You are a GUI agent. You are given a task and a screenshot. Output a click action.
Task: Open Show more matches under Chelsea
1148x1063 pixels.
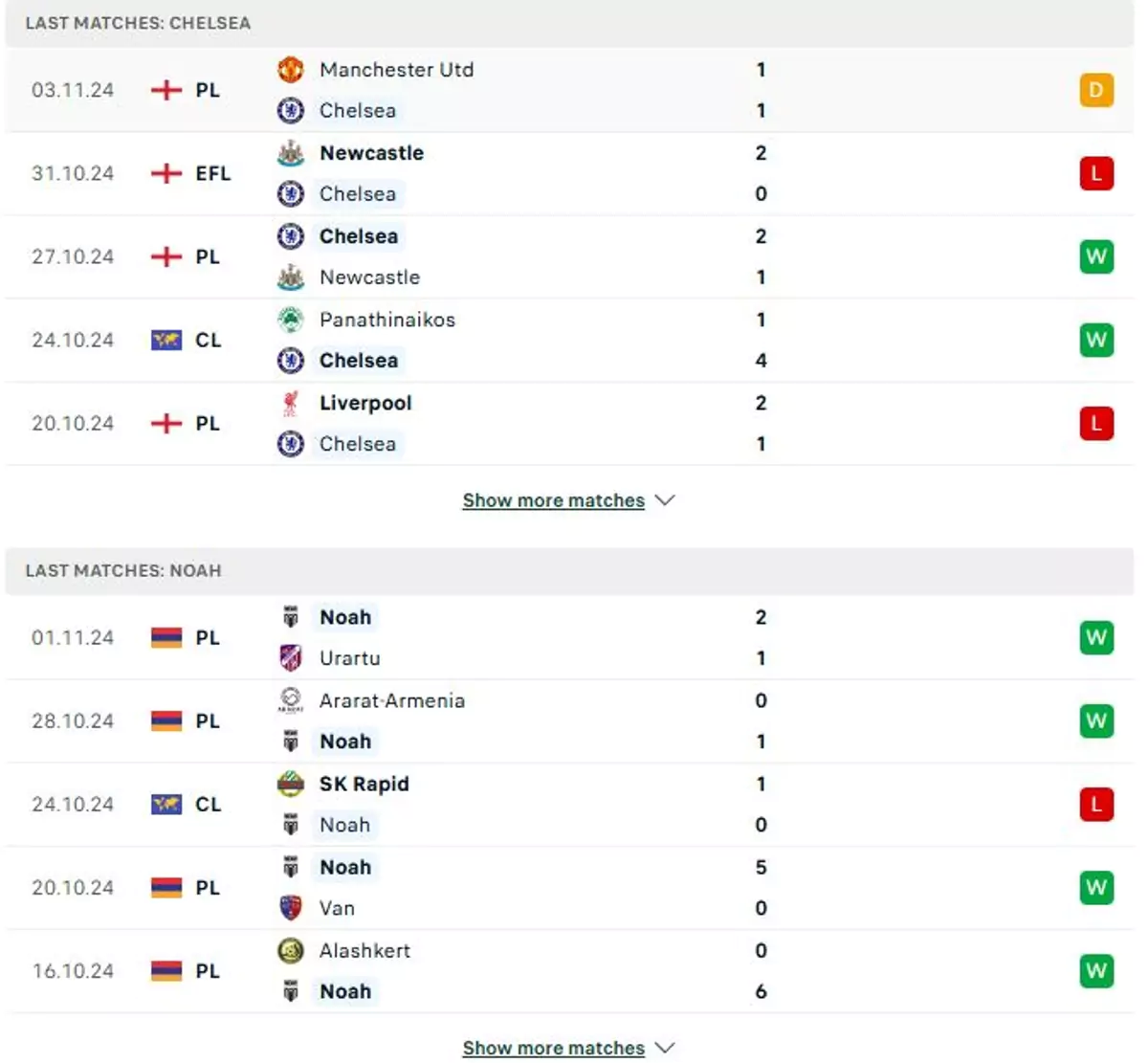554,500
